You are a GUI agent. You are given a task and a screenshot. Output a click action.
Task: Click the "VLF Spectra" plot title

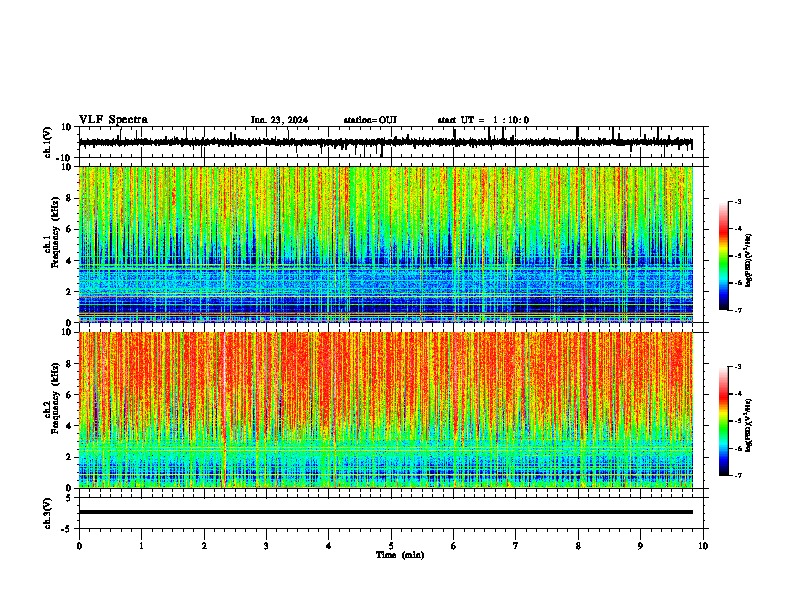[x=113, y=120]
